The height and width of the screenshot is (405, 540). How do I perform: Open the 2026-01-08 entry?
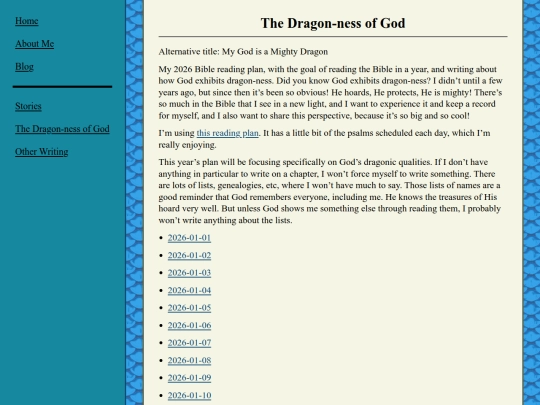point(189,361)
